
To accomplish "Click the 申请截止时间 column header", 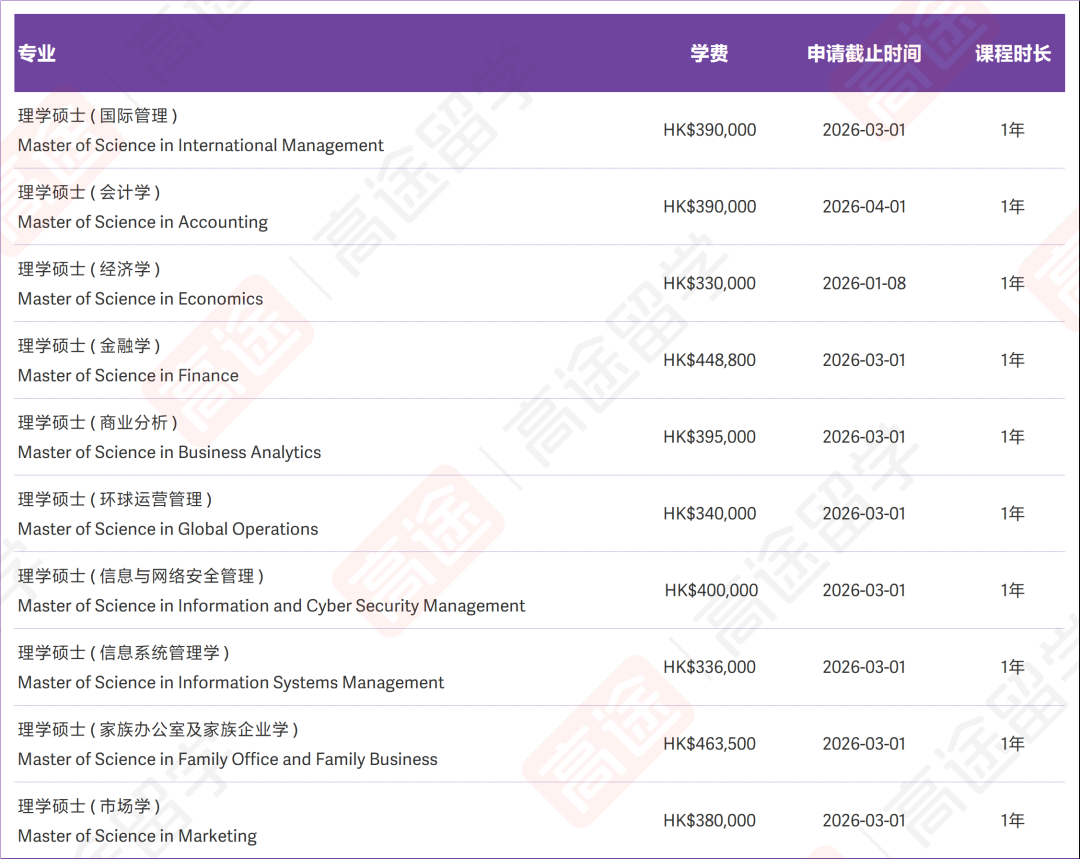I will (x=864, y=53).
